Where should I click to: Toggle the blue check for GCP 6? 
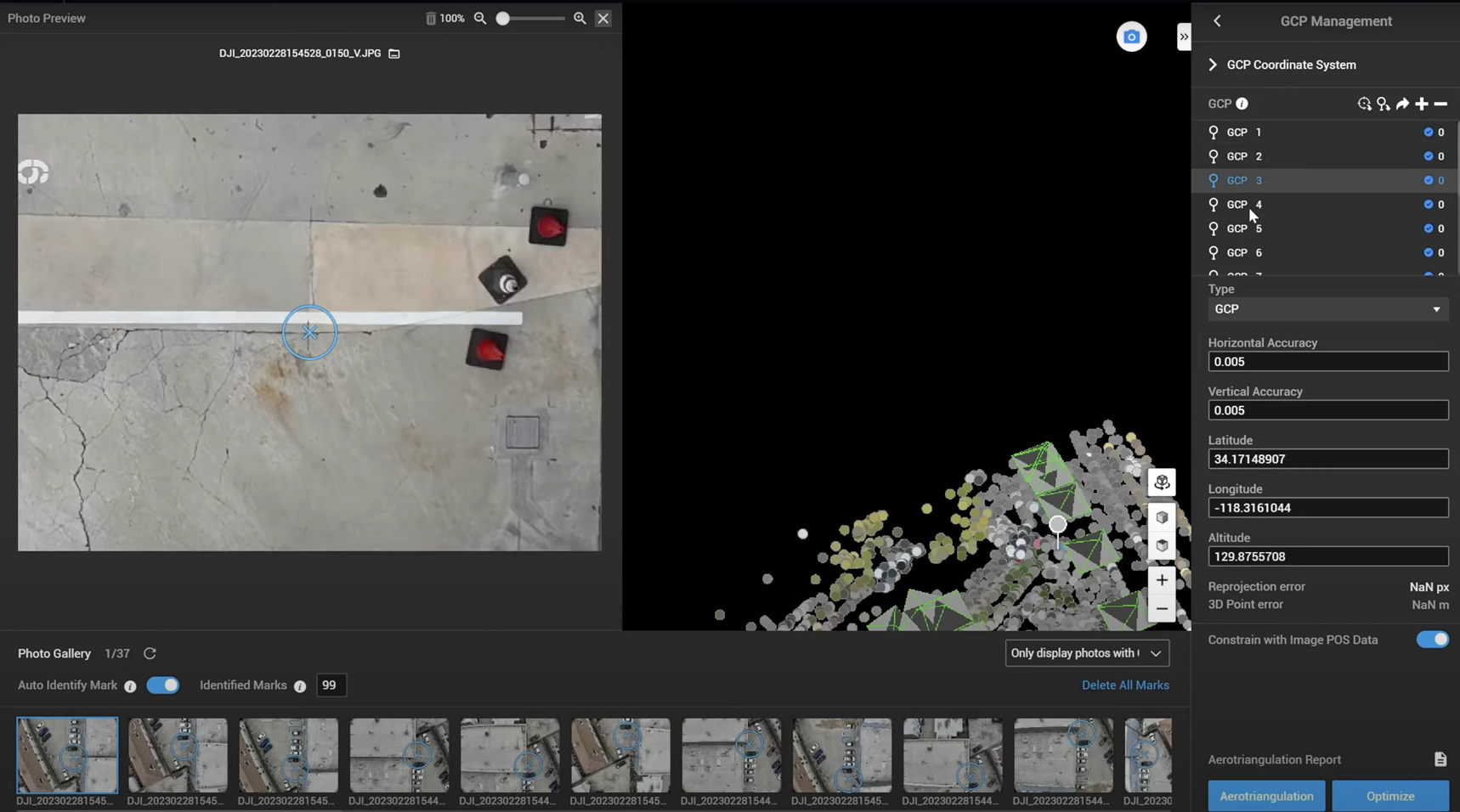point(1429,252)
